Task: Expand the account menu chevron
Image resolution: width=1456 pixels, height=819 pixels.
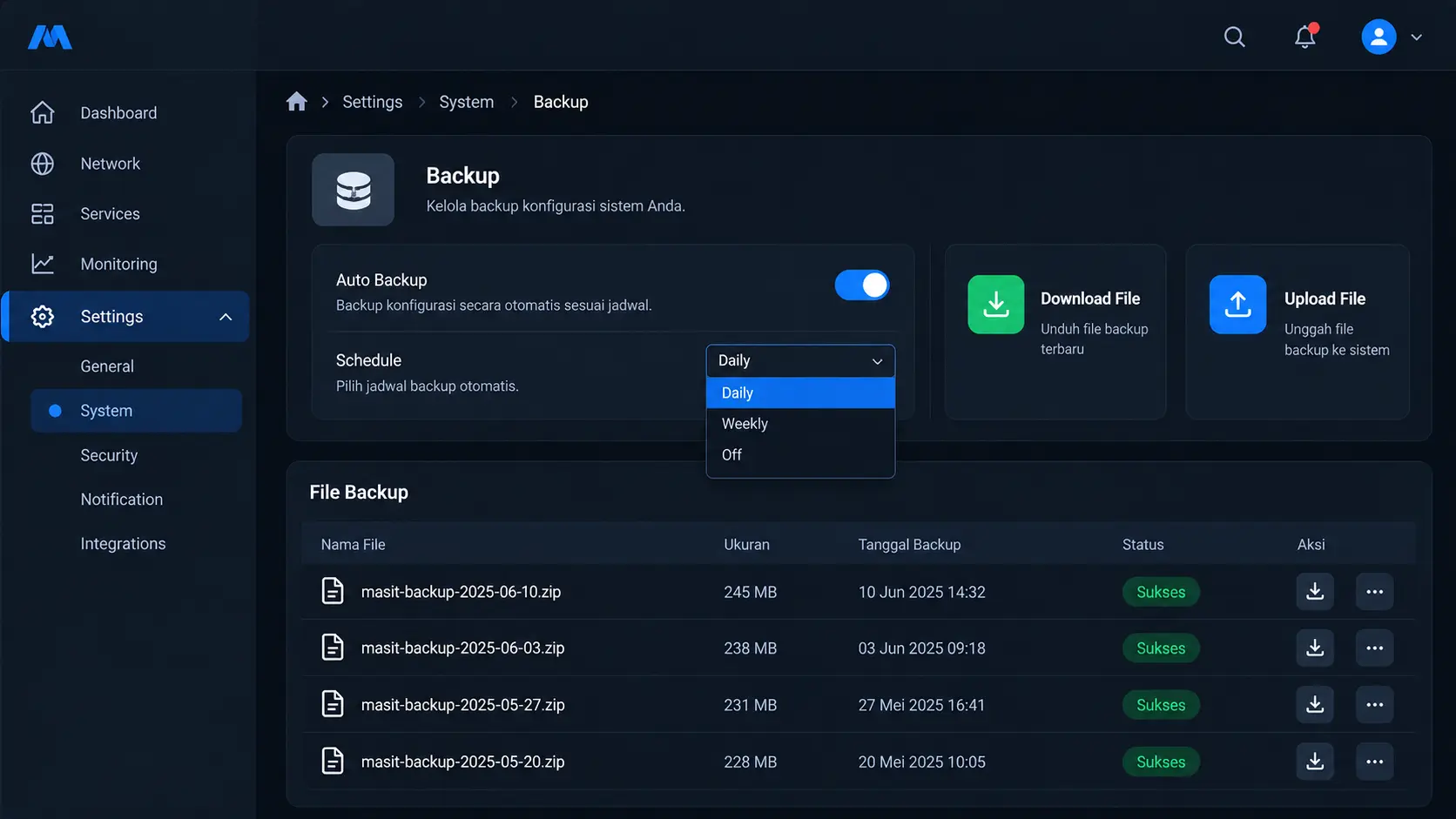Action: click(1417, 37)
